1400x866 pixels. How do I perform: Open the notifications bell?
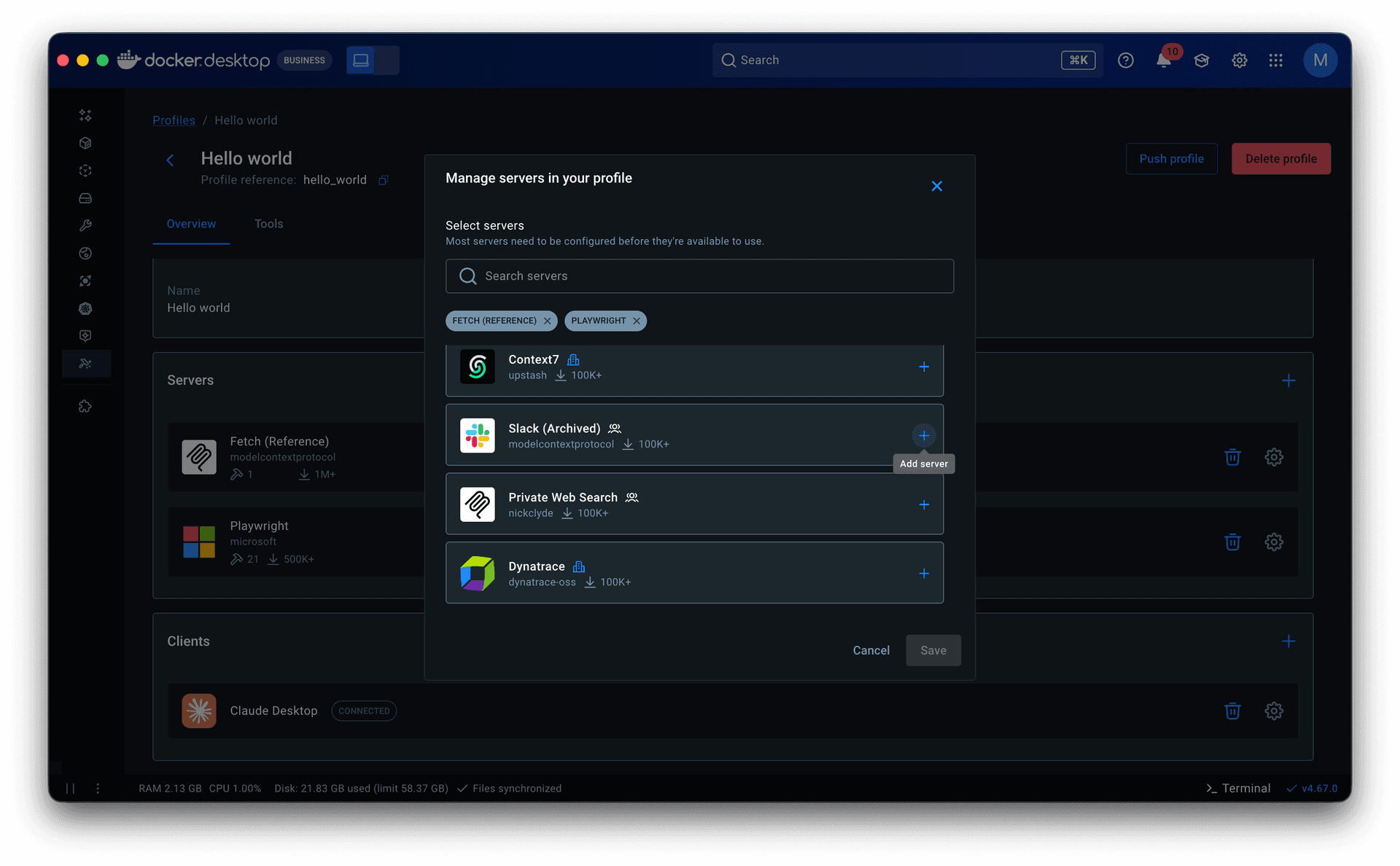(1164, 61)
